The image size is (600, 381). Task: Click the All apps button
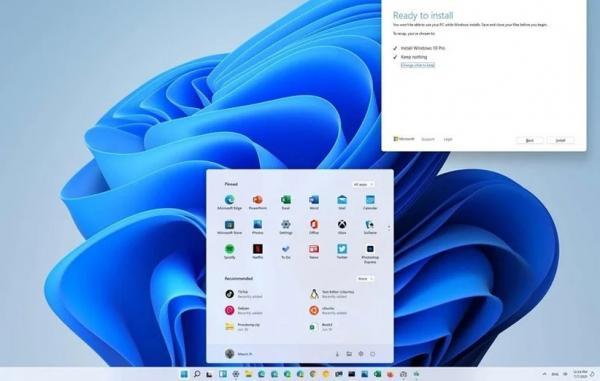coord(363,184)
